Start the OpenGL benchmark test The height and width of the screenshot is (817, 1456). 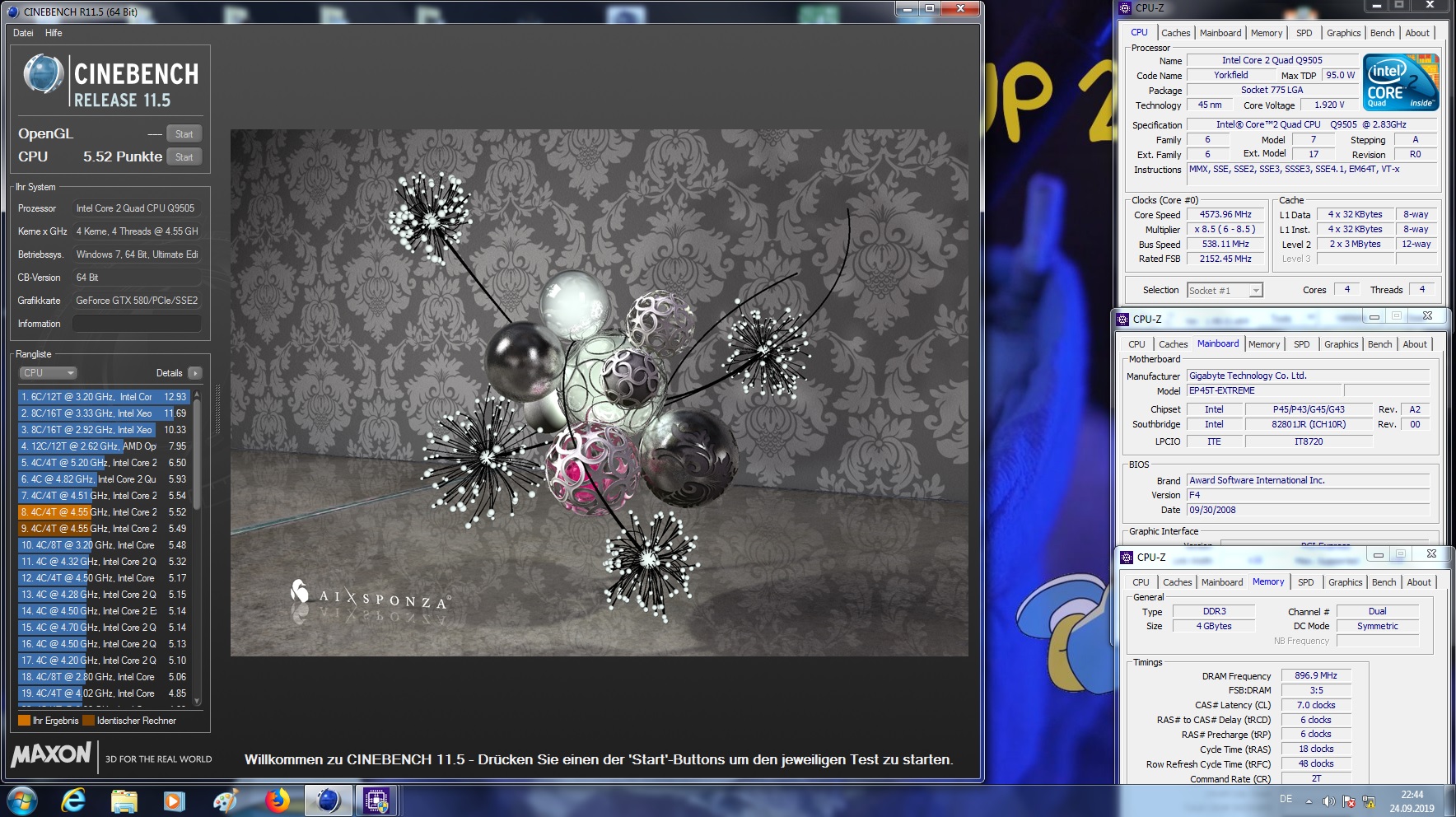[184, 134]
